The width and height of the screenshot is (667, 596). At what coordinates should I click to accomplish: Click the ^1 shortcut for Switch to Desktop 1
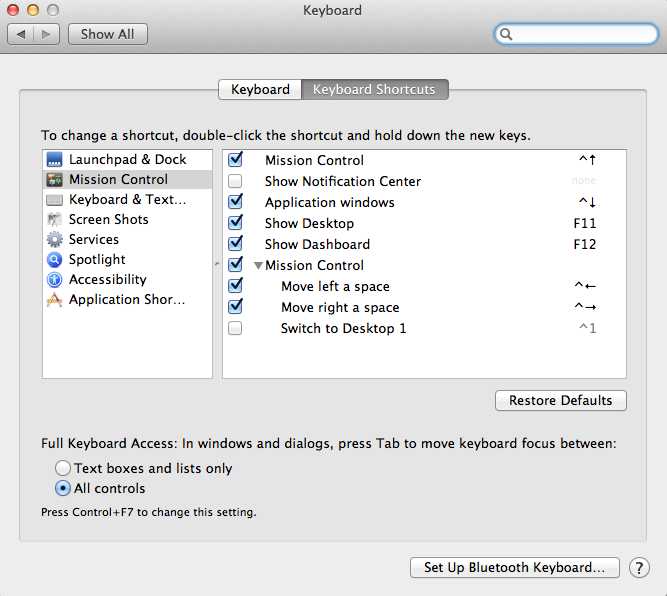click(587, 328)
